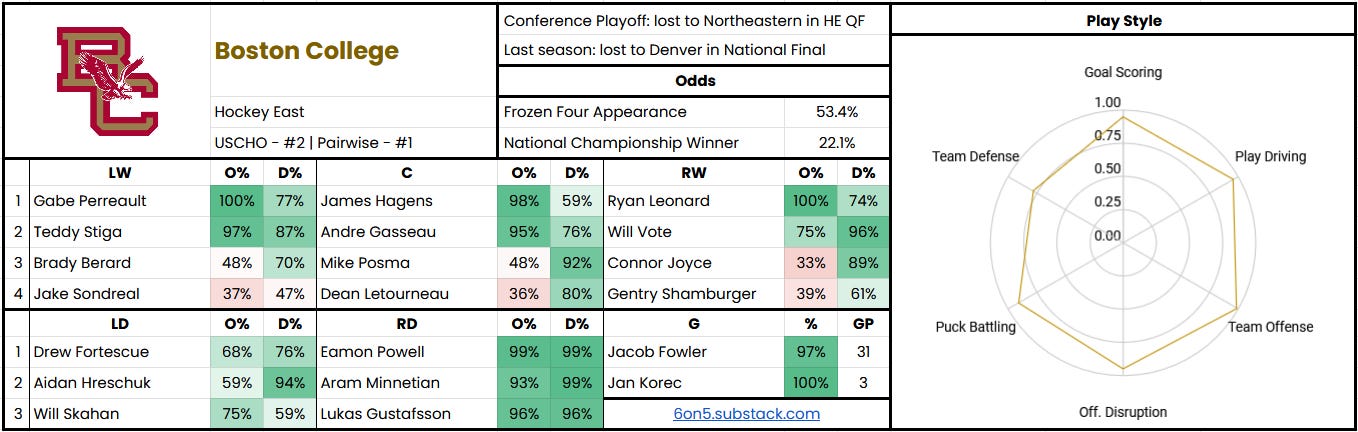
Task: Open the 6on5.substack.com link
Action: pos(746,413)
